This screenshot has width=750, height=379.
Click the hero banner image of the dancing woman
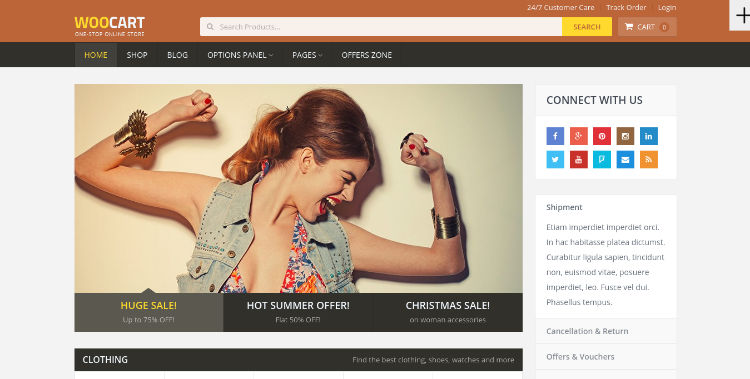pyautogui.click(x=298, y=189)
